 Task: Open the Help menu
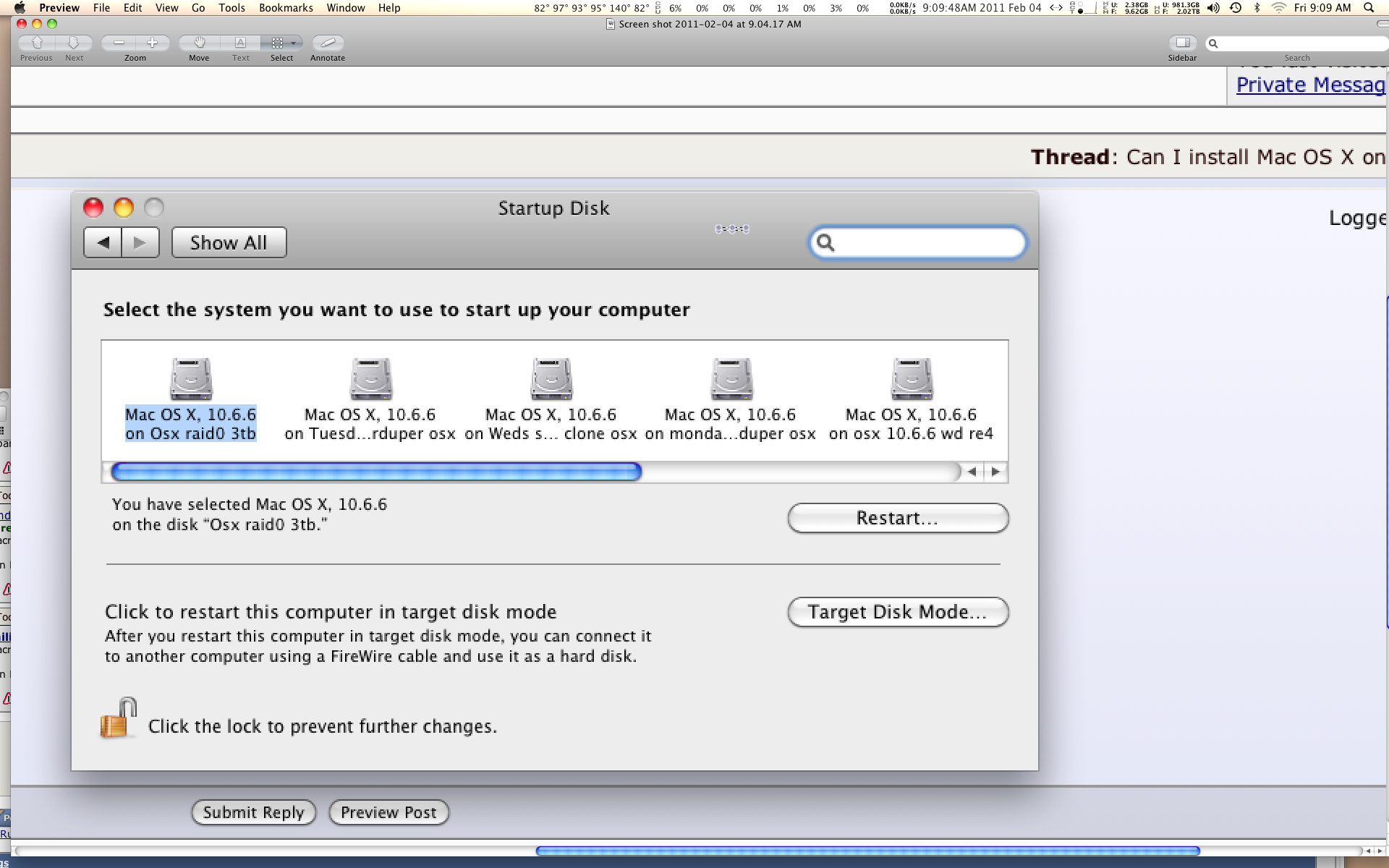point(389,8)
